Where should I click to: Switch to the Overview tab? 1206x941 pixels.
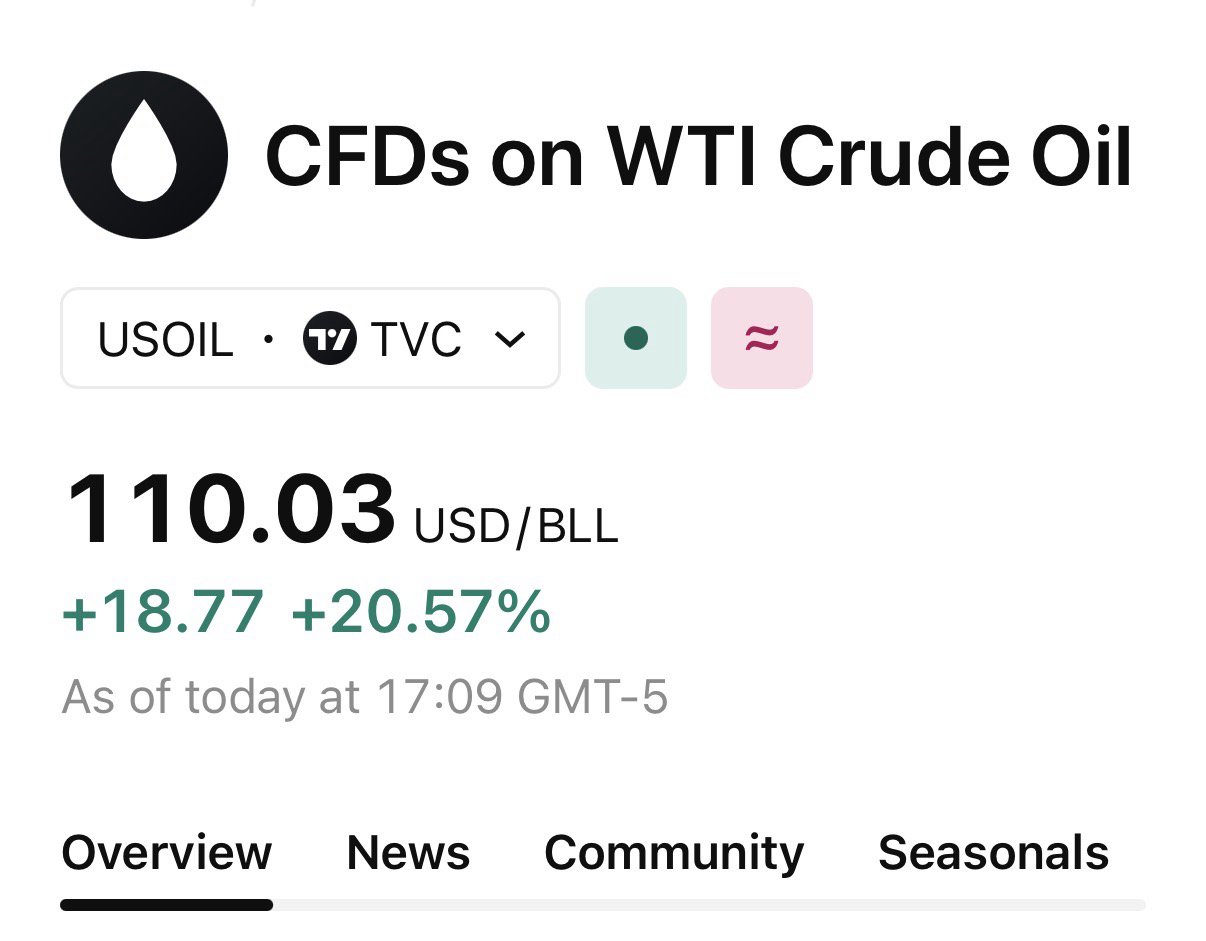[x=166, y=853]
